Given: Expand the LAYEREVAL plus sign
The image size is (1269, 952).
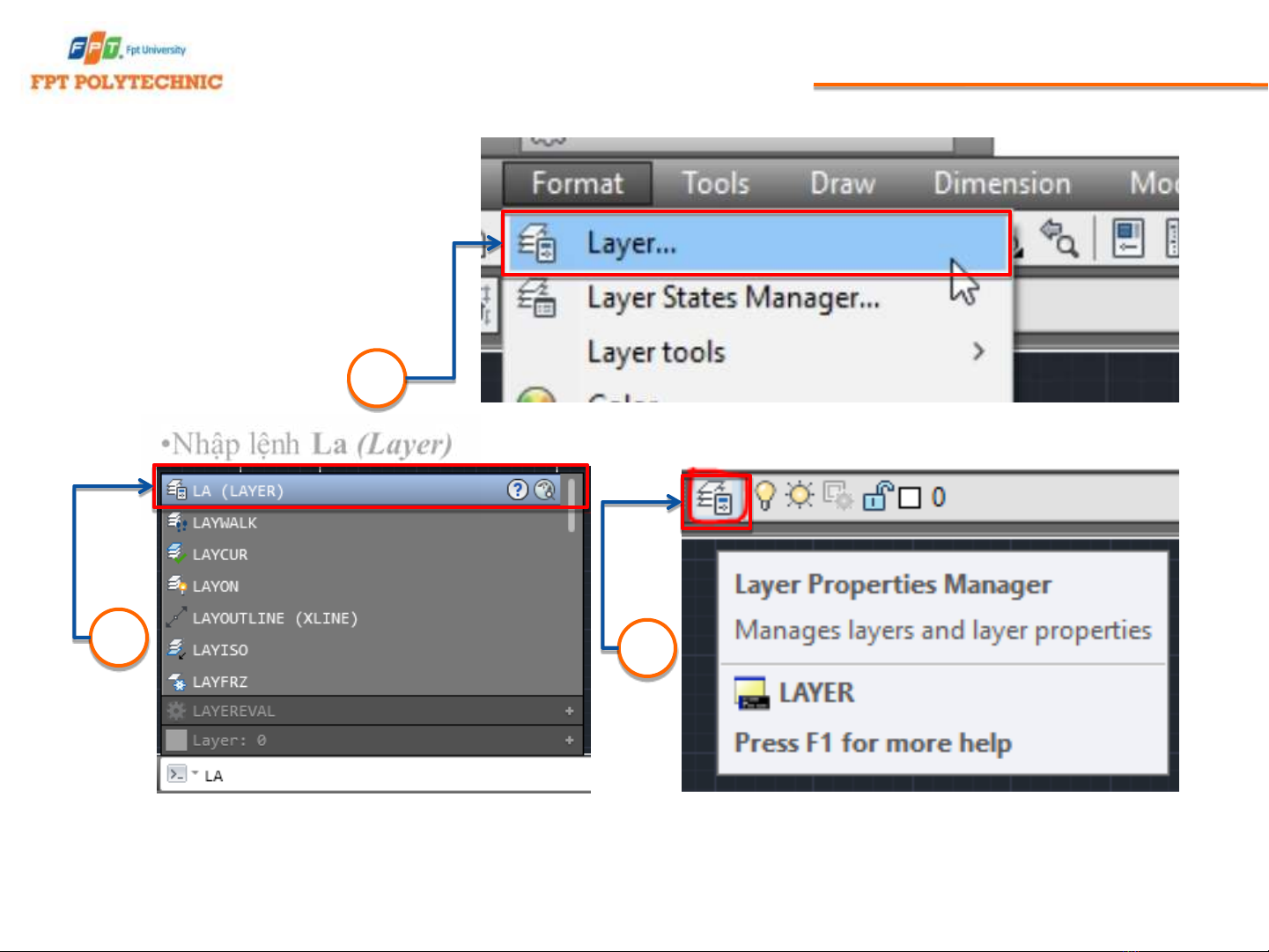Looking at the screenshot, I should [x=569, y=711].
